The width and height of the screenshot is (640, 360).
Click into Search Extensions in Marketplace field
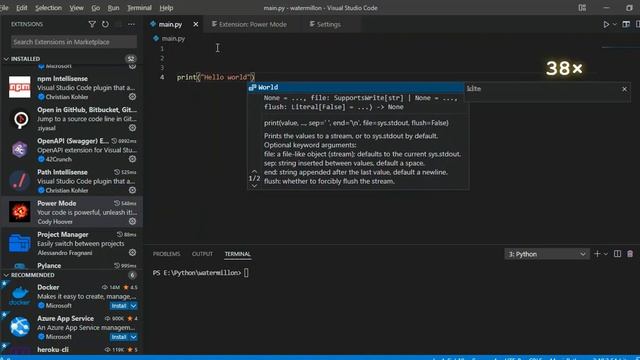74,42
